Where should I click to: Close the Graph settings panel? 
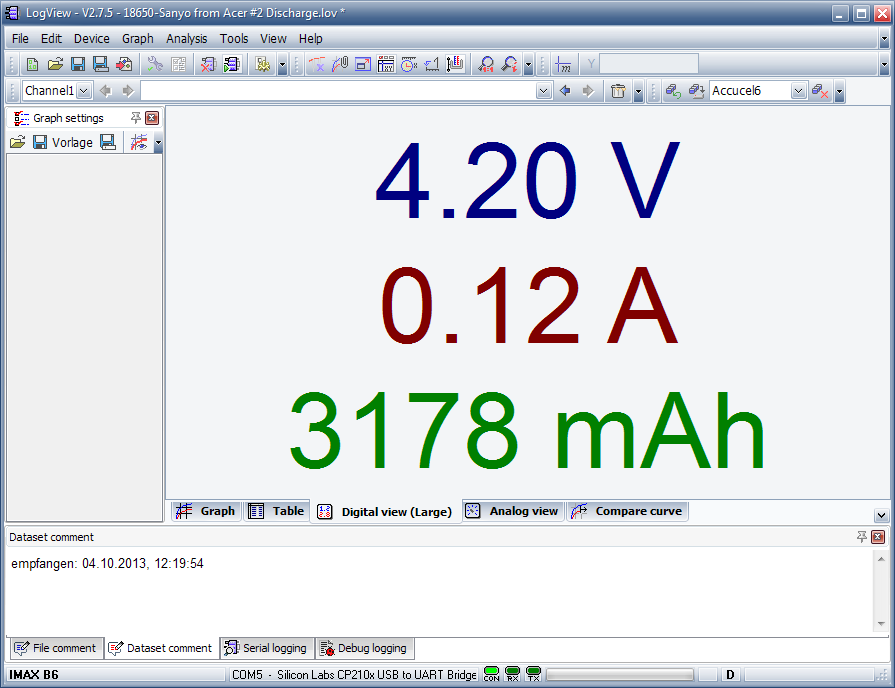point(152,118)
